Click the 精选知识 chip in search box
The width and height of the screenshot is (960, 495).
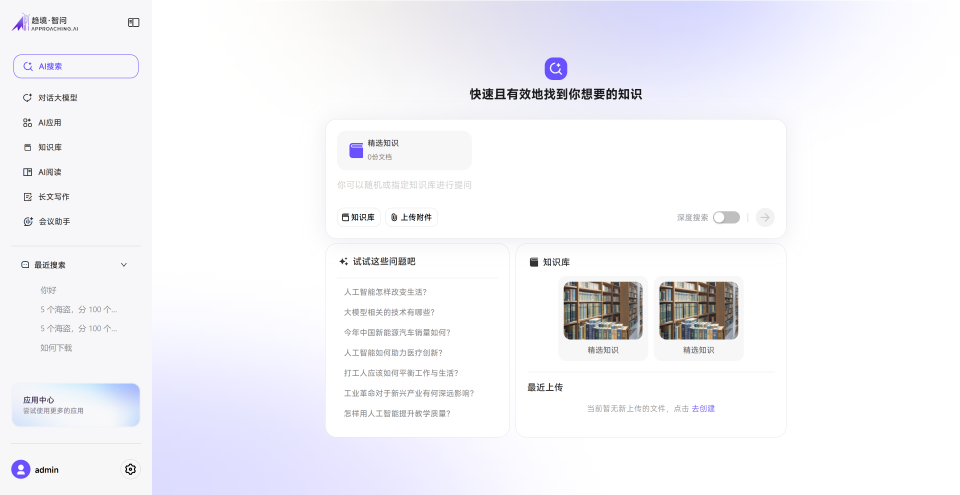coord(404,150)
